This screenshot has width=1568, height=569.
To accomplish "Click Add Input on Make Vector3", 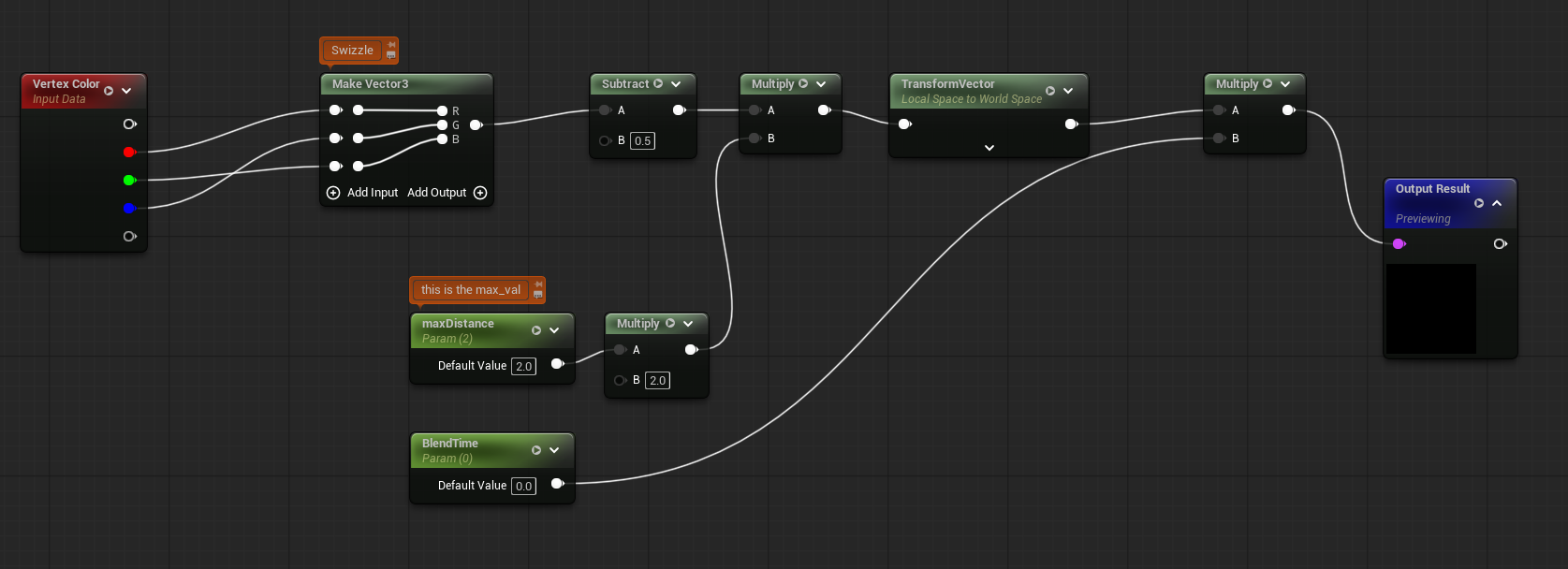I will (362, 193).
